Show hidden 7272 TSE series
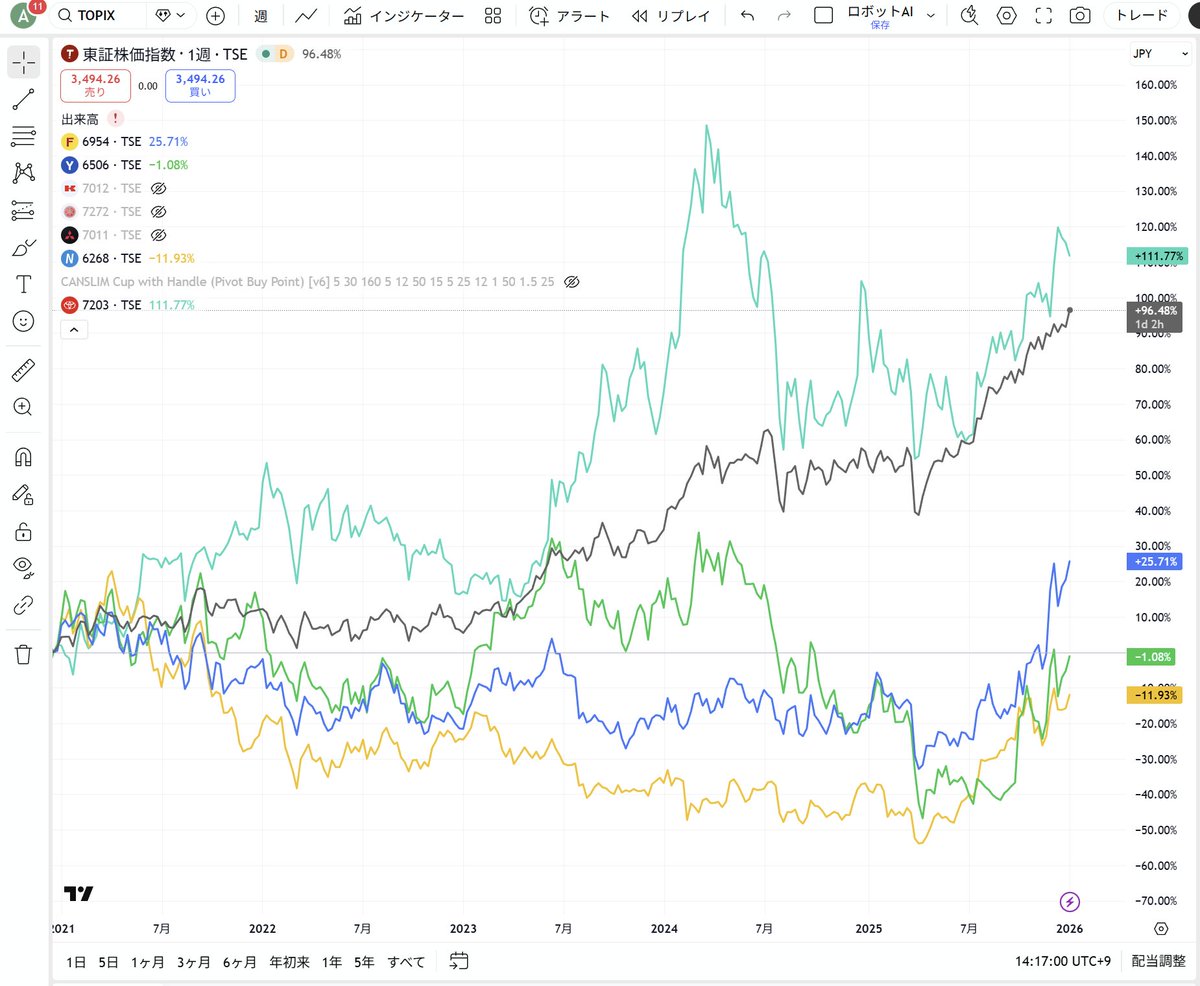This screenshot has width=1200, height=986. (157, 211)
